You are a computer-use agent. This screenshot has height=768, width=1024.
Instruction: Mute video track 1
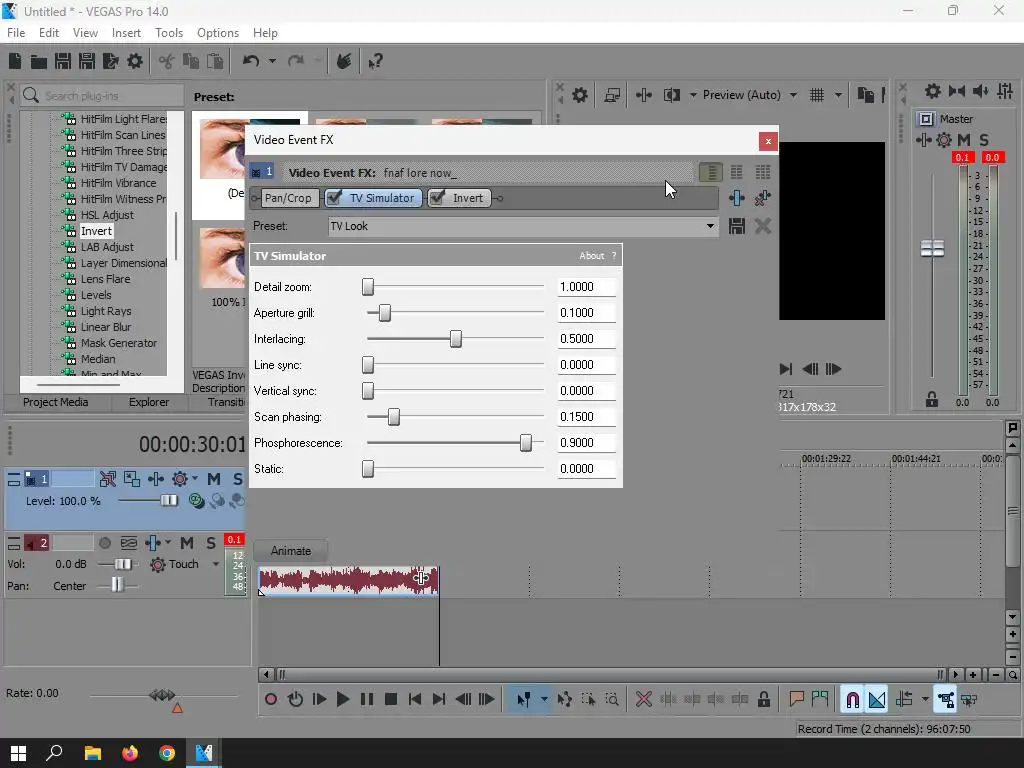pyautogui.click(x=214, y=479)
